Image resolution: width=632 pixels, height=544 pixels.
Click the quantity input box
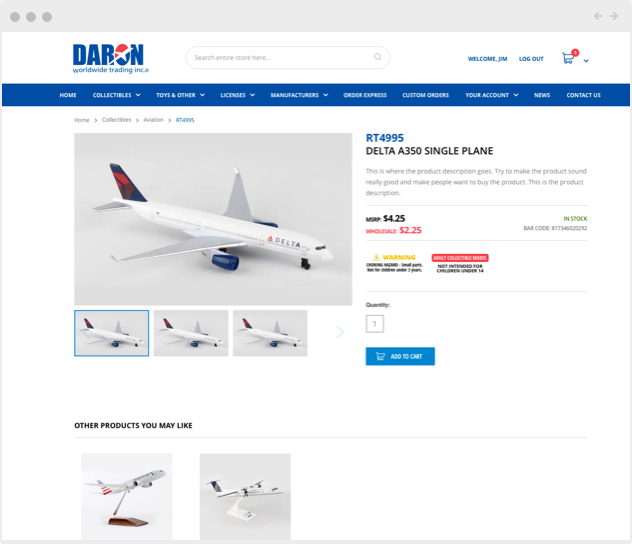[374, 324]
